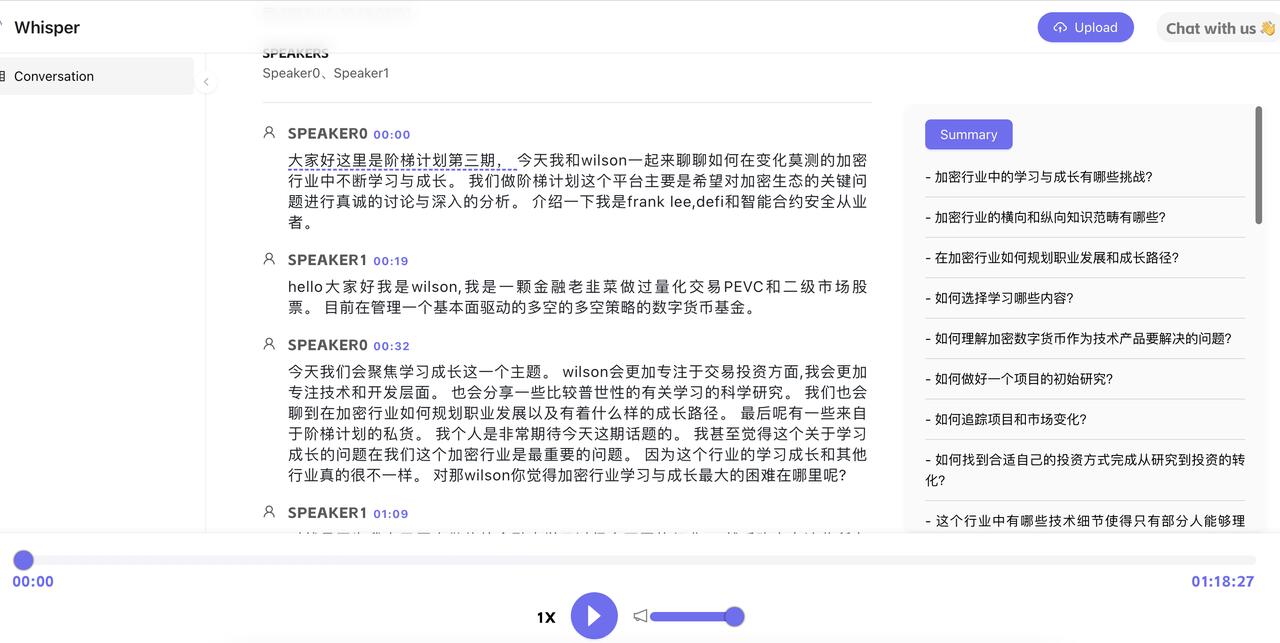
Task: Click the cloud upload icon in Upload button
Action: tap(1060, 28)
